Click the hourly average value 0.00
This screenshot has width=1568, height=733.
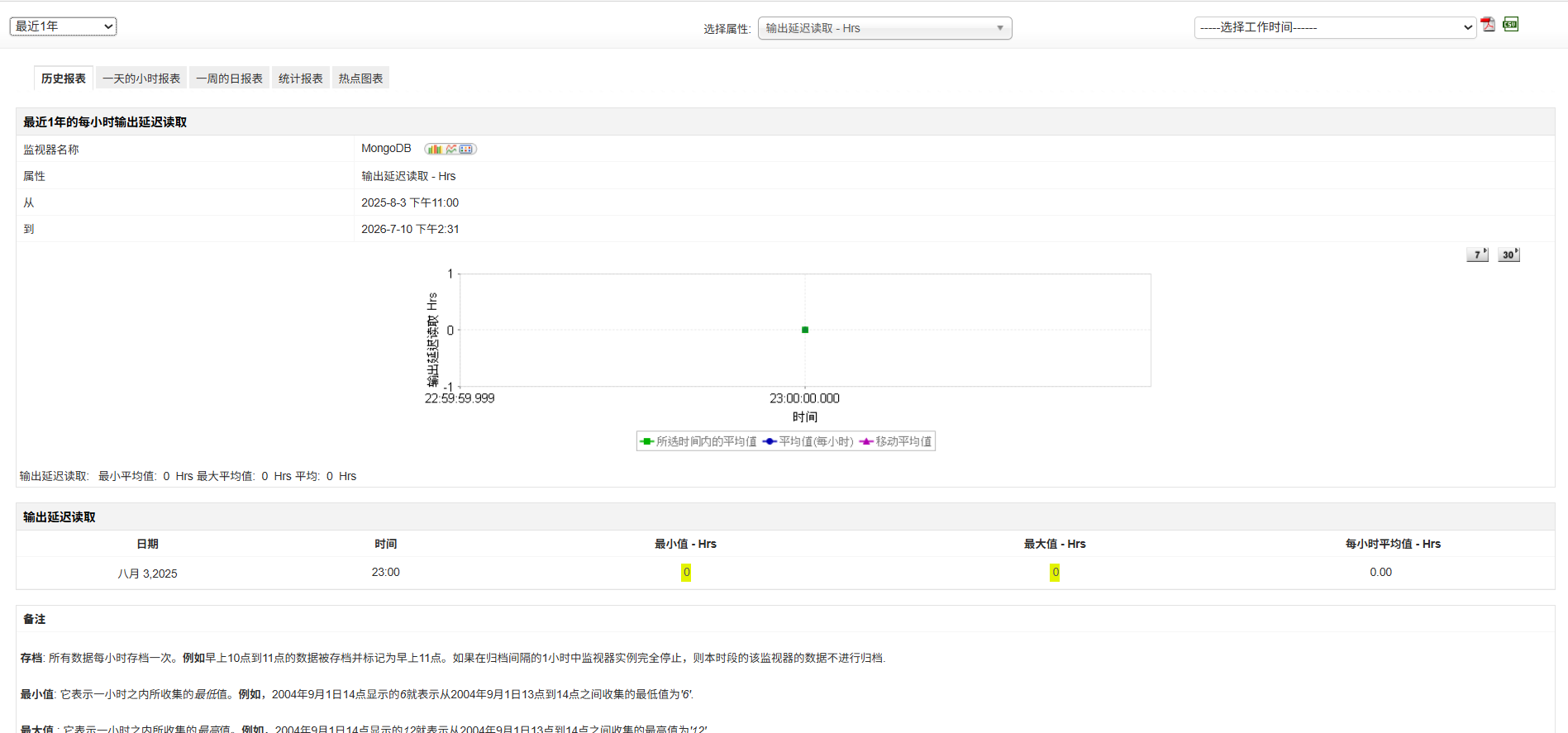tap(1380, 572)
